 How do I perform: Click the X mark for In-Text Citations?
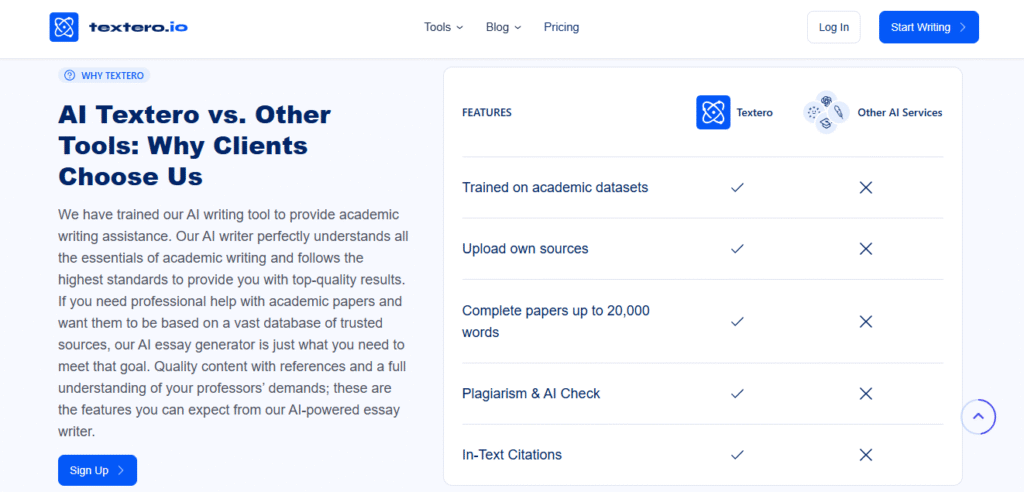pyautogui.click(x=866, y=454)
